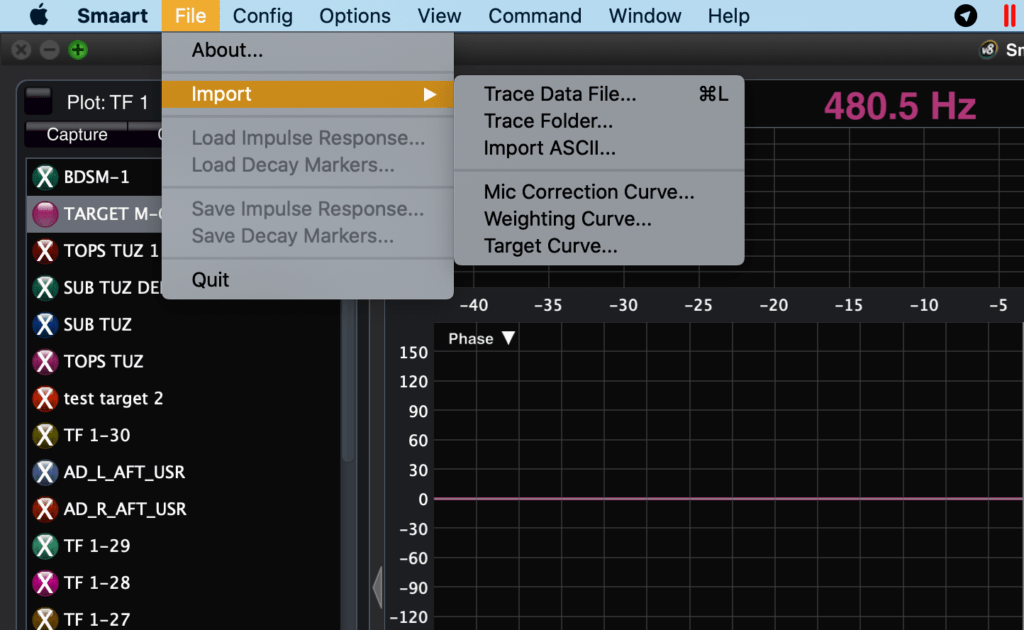Select the TF 1-28 trace name
Image resolution: width=1024 pixels, height=630 pixels.
[97, 583]
